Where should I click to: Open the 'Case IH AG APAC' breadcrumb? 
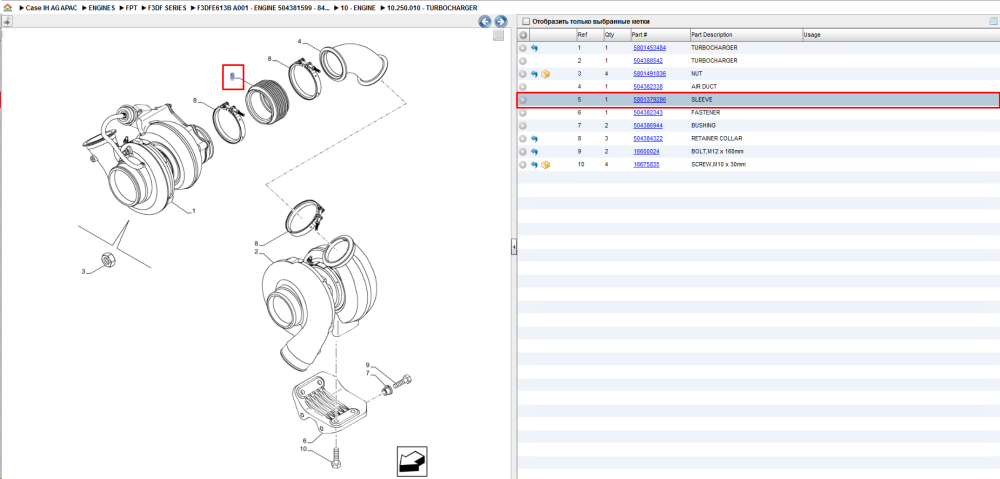pos(51,8)
